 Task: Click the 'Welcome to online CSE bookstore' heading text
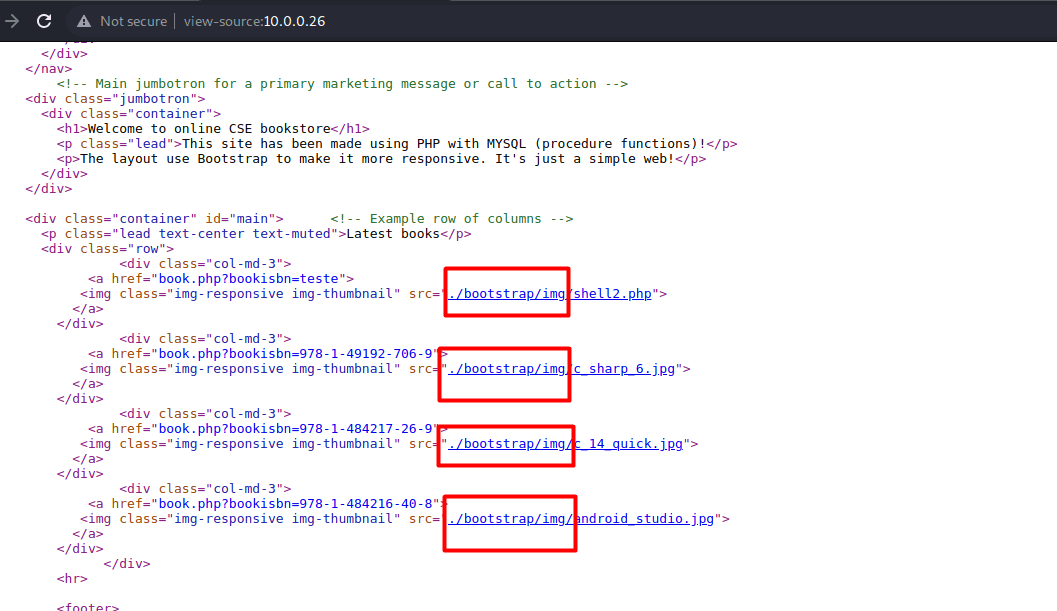point(209,128)
